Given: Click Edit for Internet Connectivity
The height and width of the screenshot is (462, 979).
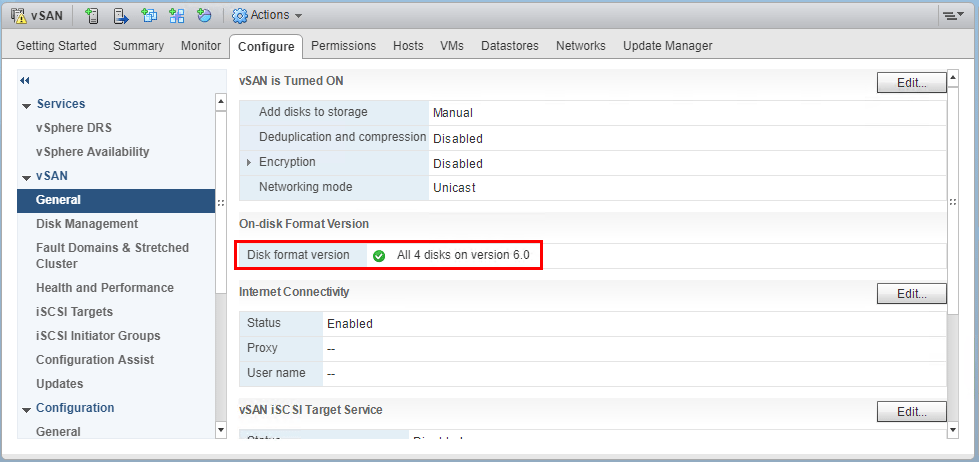Looking at the screenshot, I should (911, 294).
